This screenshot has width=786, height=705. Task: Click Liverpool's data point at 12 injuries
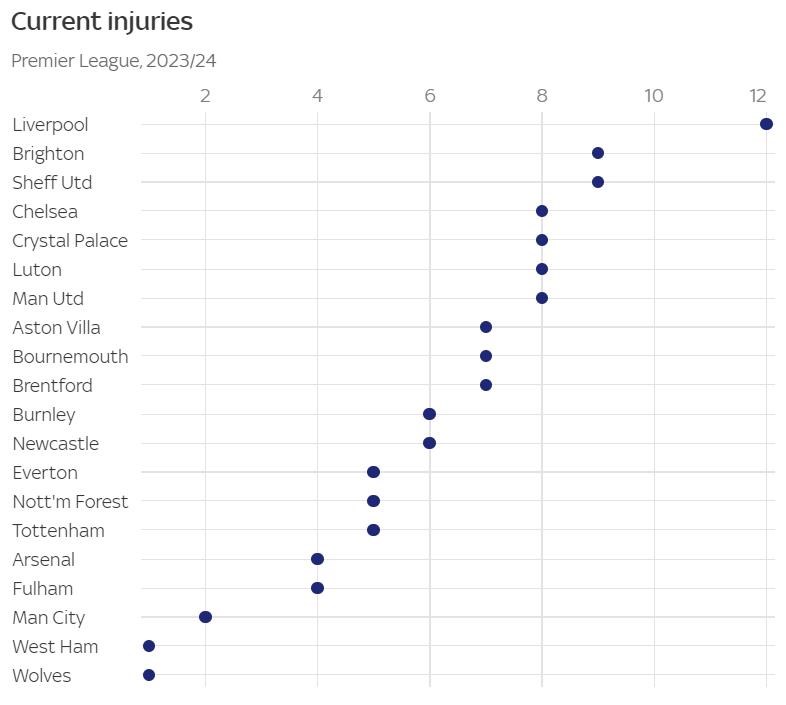(x=766, y=124)
